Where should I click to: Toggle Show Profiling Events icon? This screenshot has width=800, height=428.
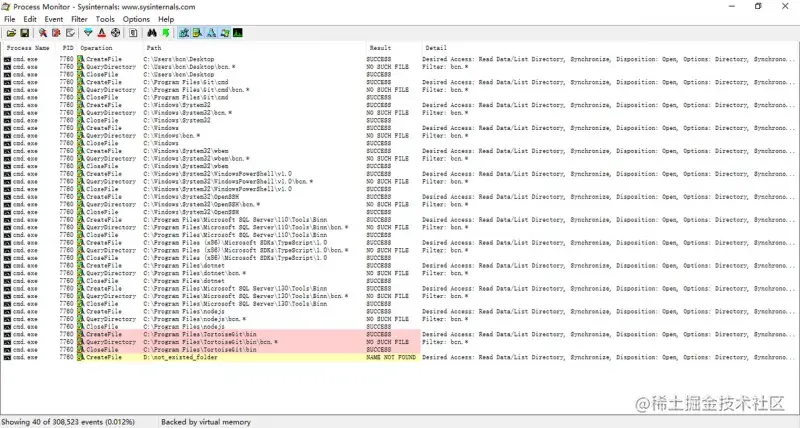click(x=238, y=33)
